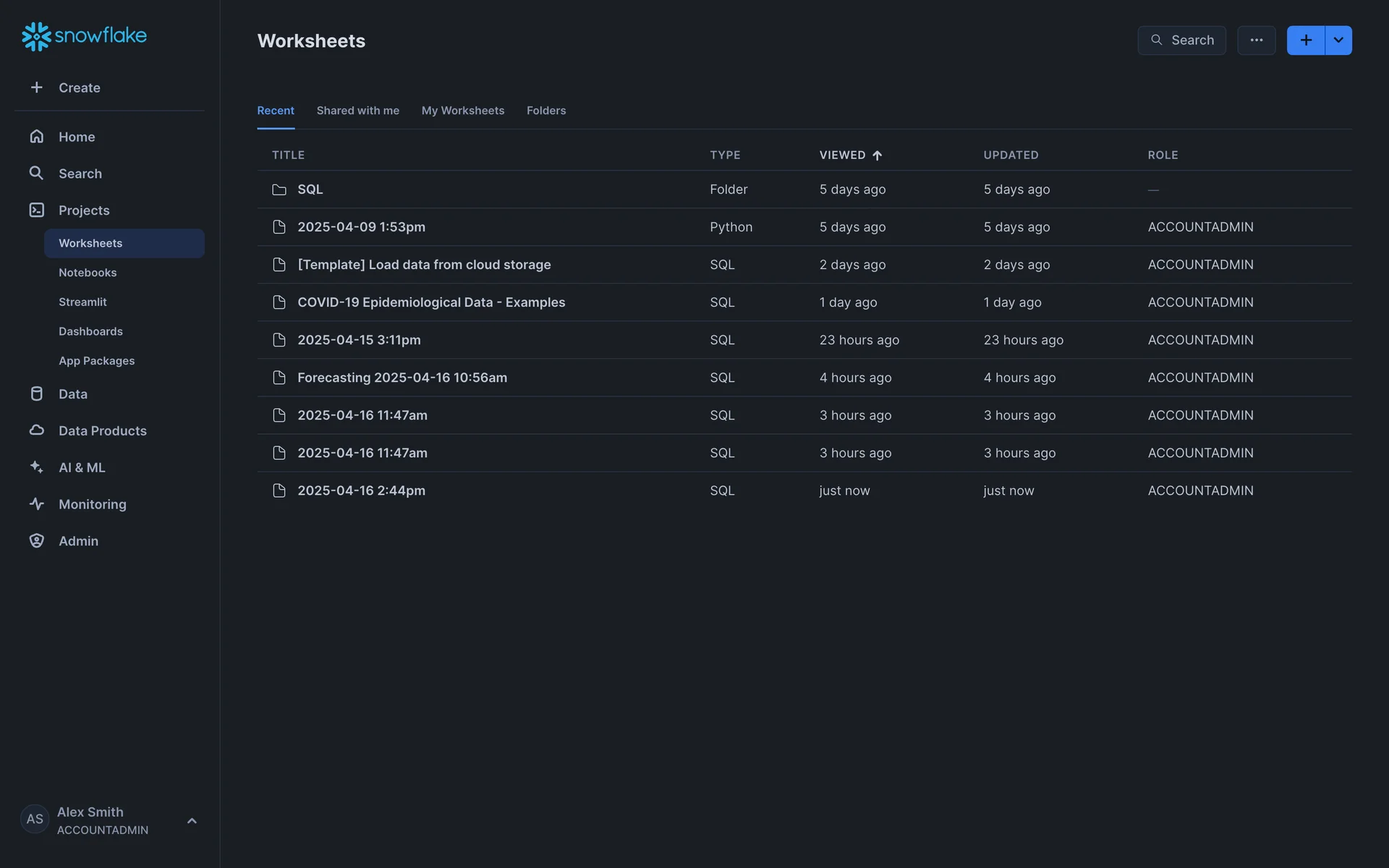Open Monitoring activity icon
The width and height of the screenshot is (1389, 868).
click(x=37, y=504)
